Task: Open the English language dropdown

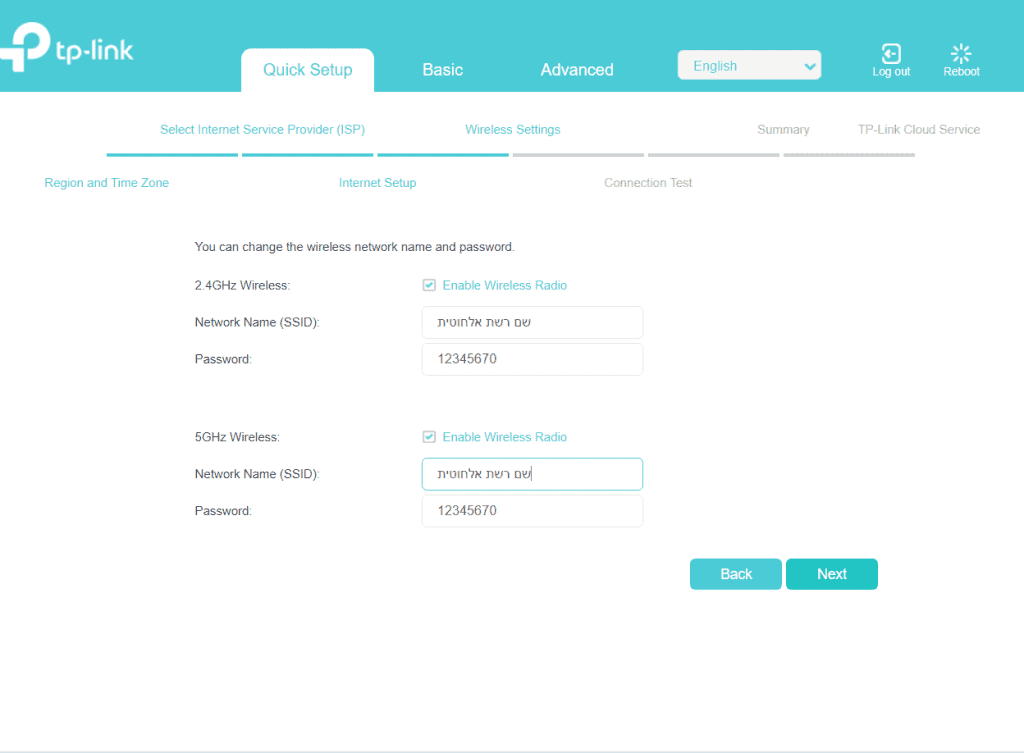Action: coord(749,66)
